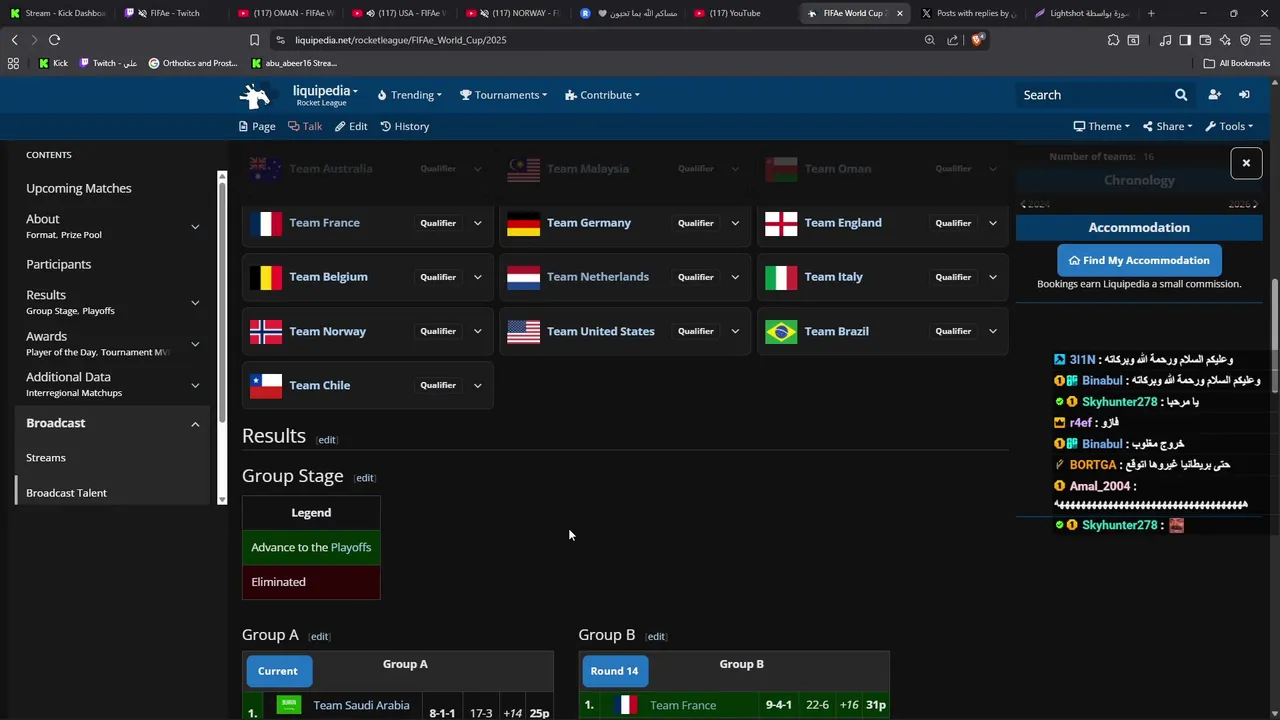This screenshot has height=720, width=1280.
Task: Open the Edit page tab
Action: pos(351,126)
